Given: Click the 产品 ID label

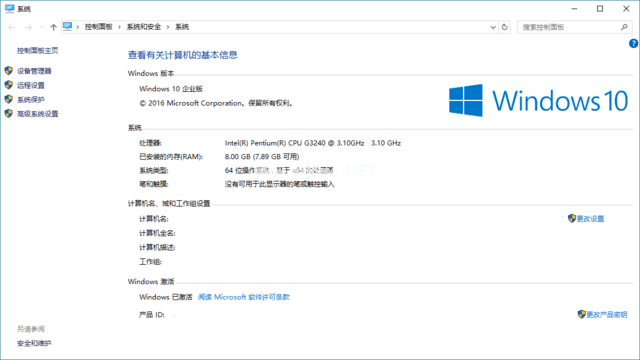Looking at the screenshot, I should (x=151, y=315).
